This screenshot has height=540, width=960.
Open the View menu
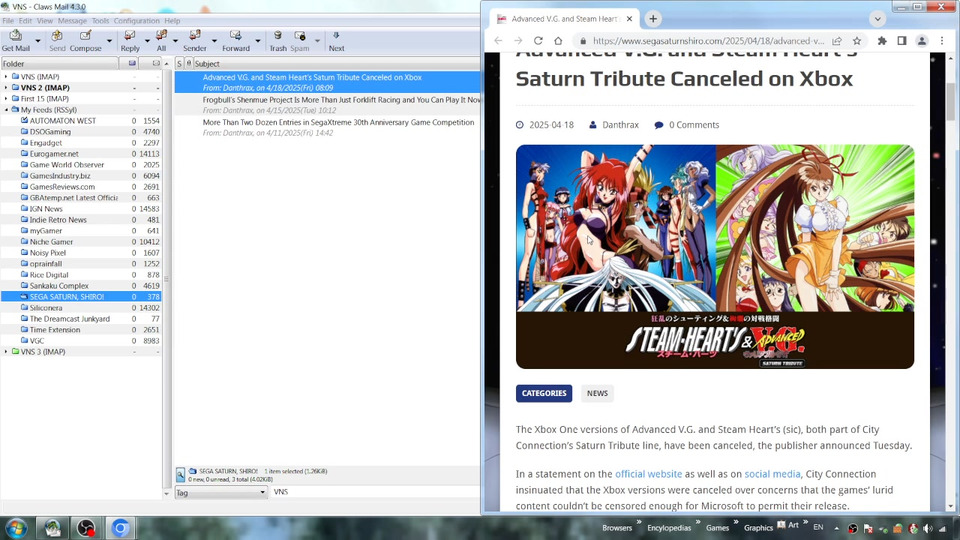click(x=45, y=21)
